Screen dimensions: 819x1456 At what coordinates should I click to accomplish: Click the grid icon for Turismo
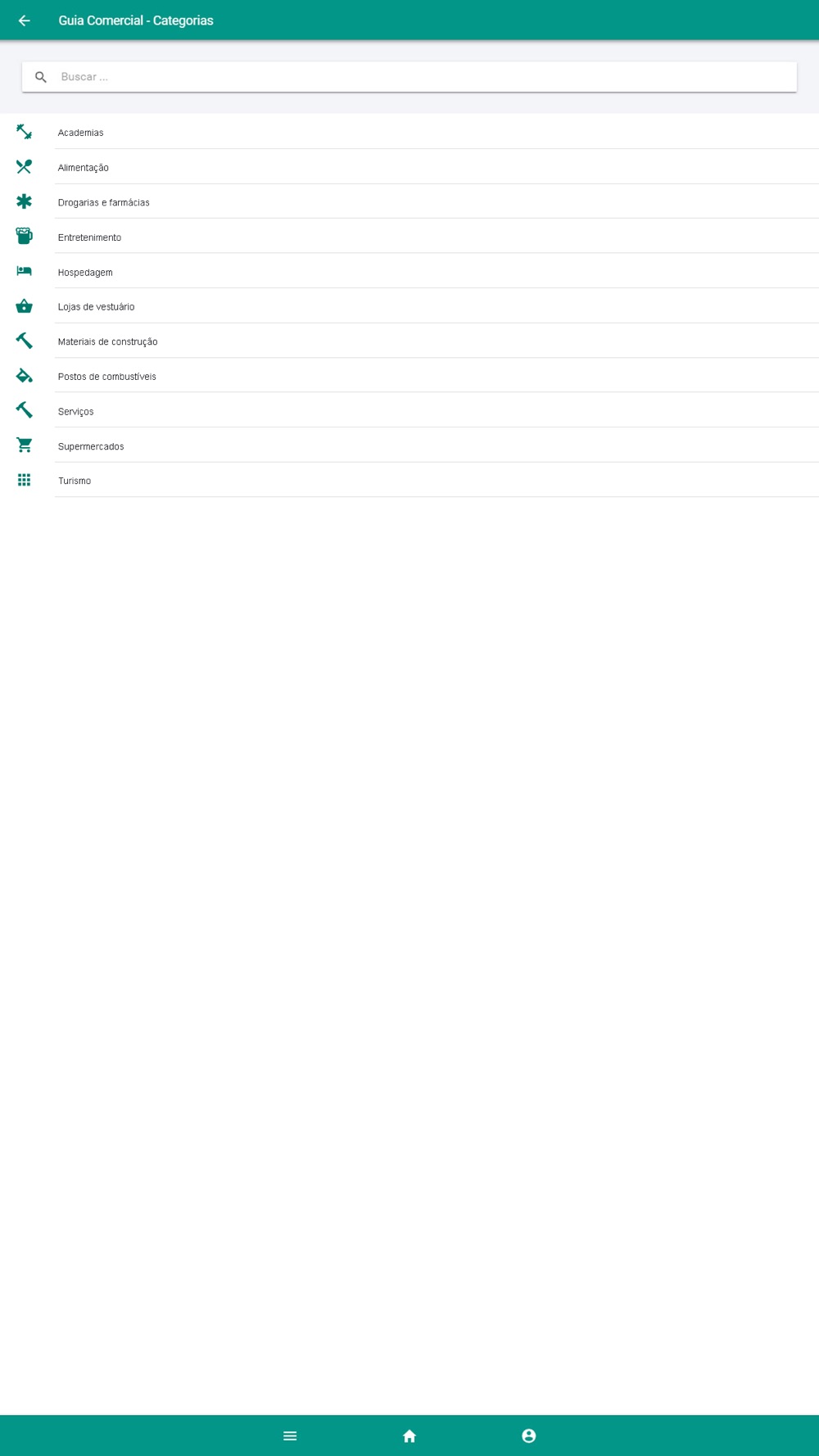click(25, 480)
